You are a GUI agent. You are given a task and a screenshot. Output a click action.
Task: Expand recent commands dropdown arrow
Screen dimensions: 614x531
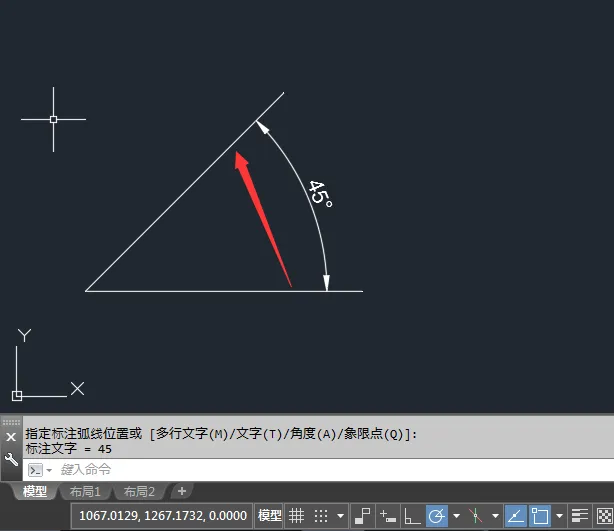pos(49,470)
